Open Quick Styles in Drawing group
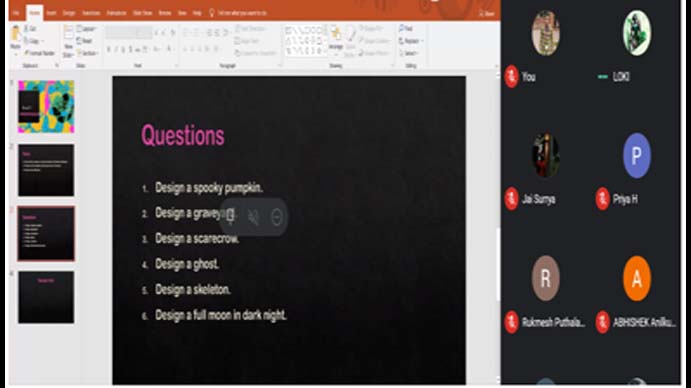The image size is (691, 388). 350,41
